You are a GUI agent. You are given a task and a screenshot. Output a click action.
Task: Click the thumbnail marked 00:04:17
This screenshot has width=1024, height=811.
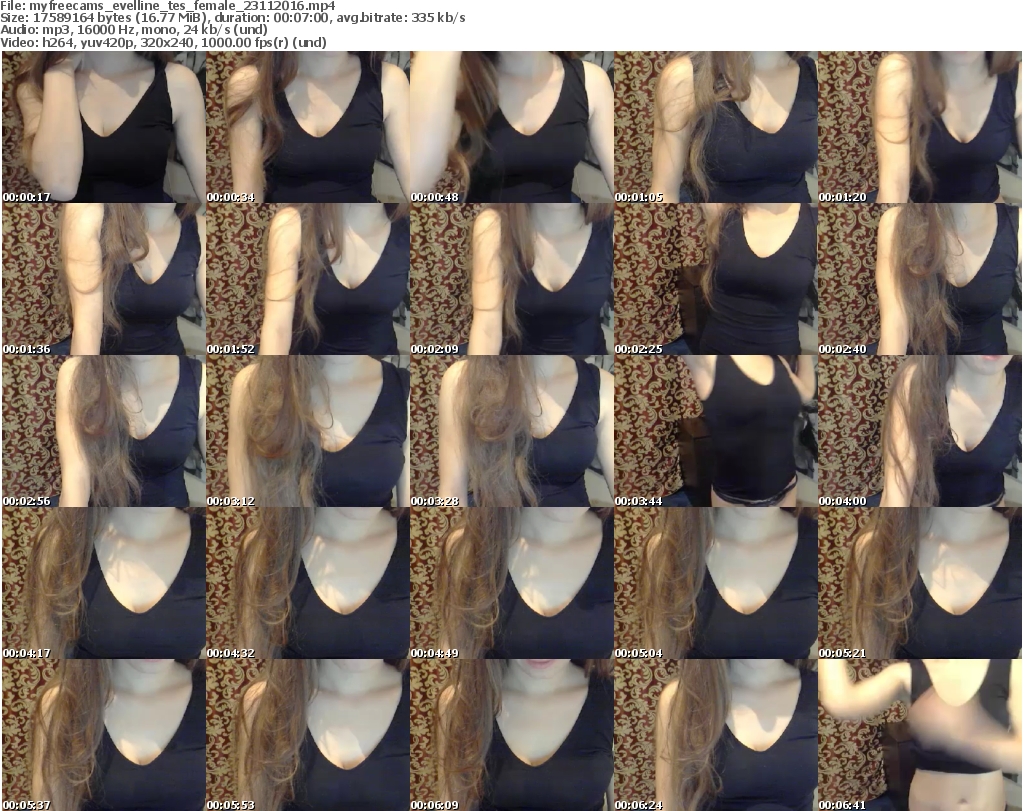[x=104, y=584]
